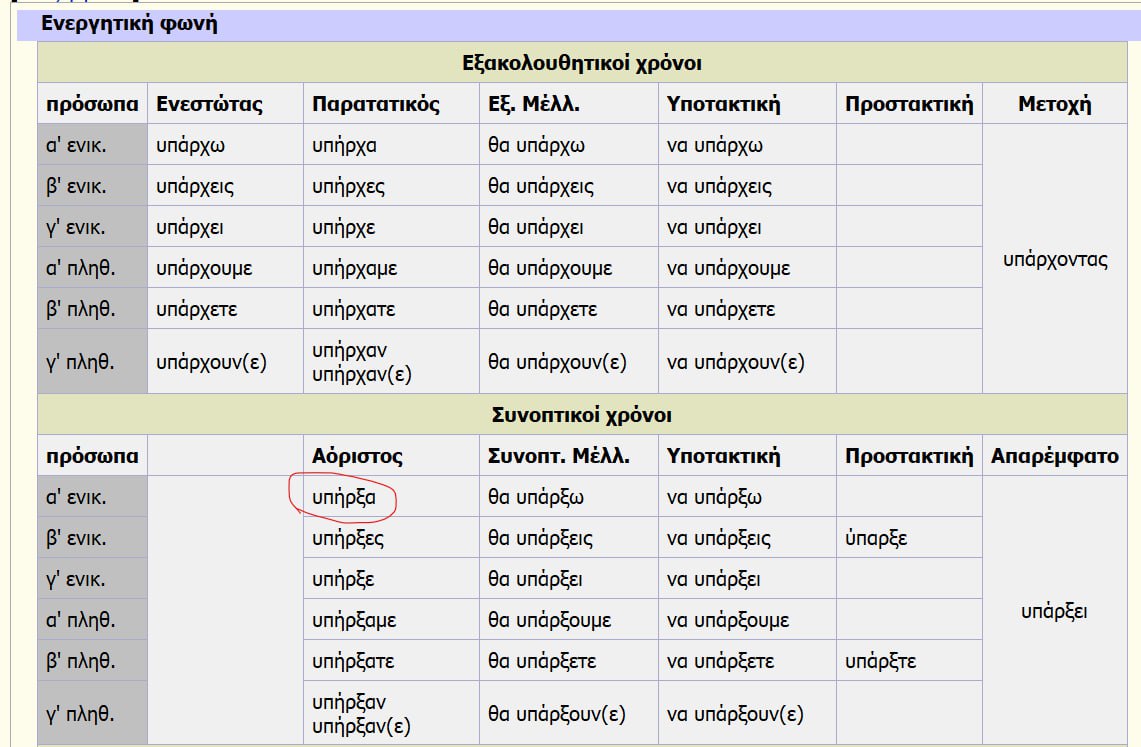
Task: Click the Αόριστος column header
Action: pos(357,456)
